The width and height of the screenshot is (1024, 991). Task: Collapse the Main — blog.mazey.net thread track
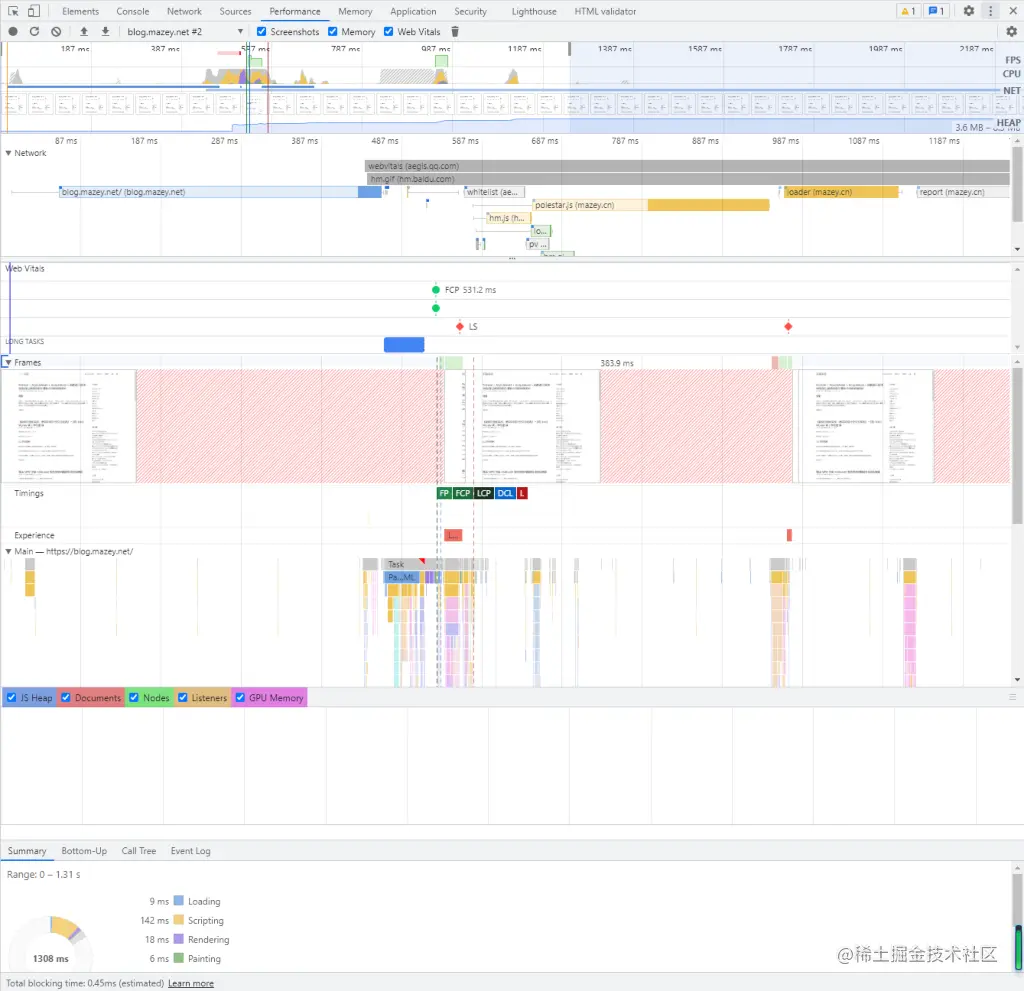coord(10,551)
